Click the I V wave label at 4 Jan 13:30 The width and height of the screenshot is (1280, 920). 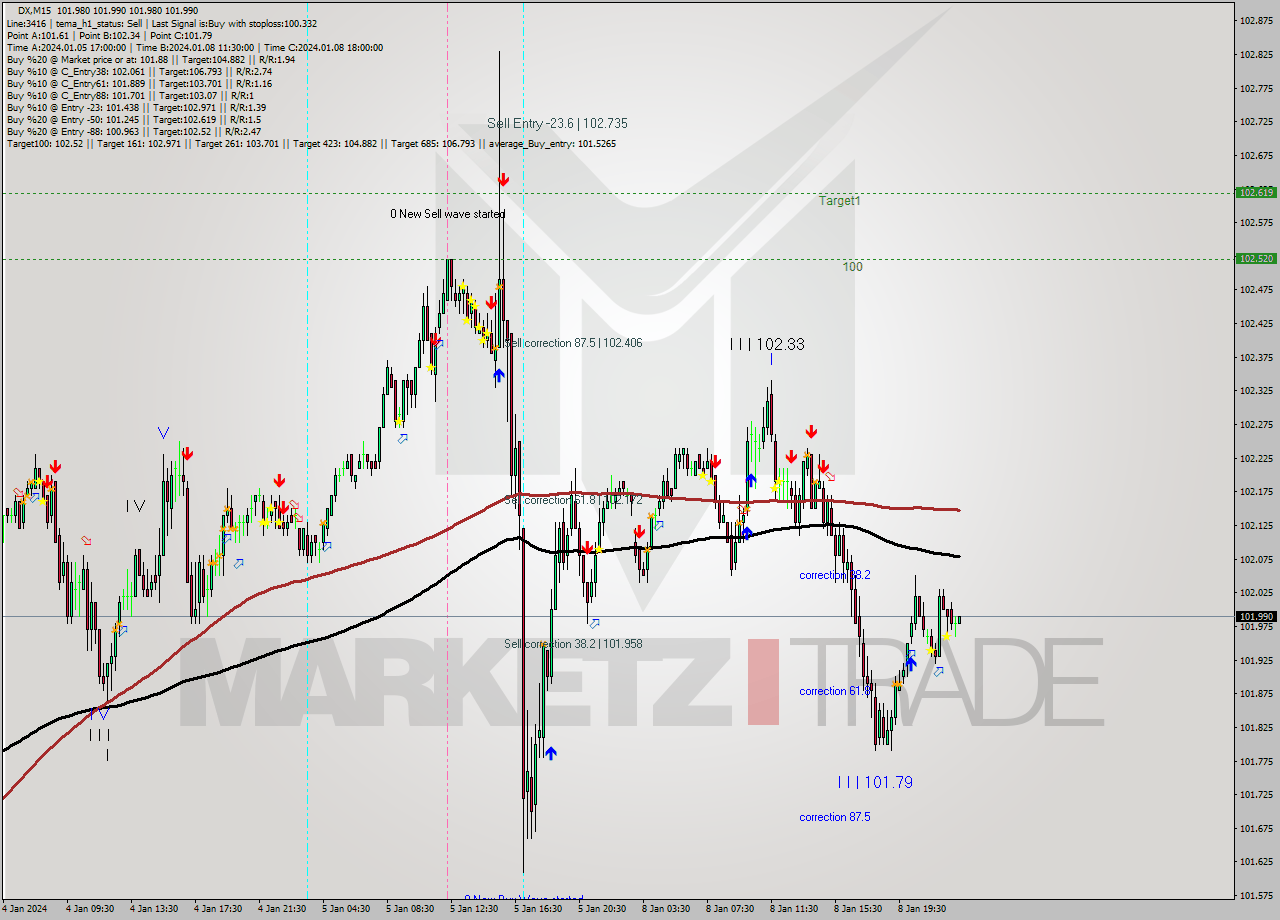[137, 506]
